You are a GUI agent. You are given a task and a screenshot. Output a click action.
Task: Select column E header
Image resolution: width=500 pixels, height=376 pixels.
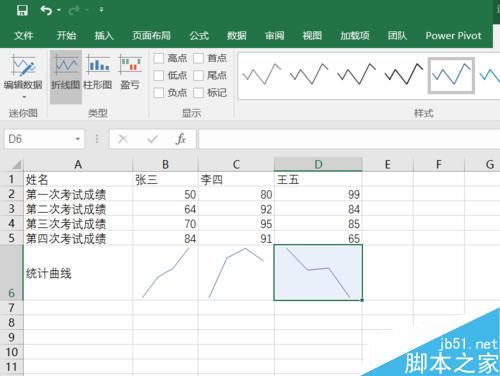388,164
